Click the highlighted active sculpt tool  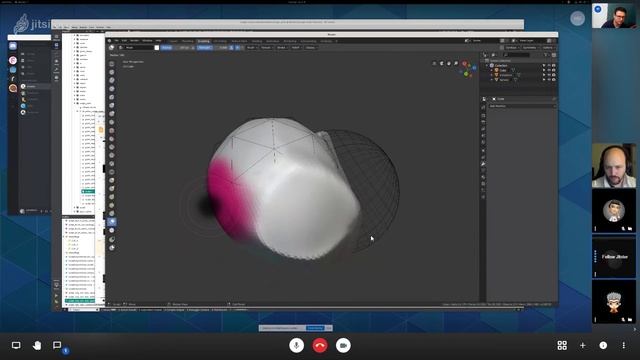(x=112, y=222)
